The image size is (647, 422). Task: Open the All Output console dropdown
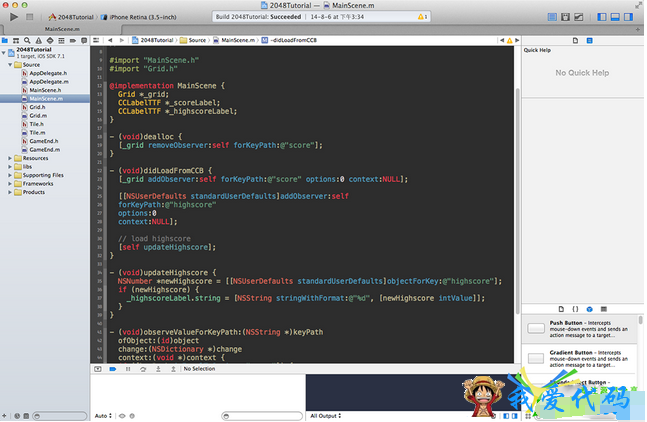point(326,416)
